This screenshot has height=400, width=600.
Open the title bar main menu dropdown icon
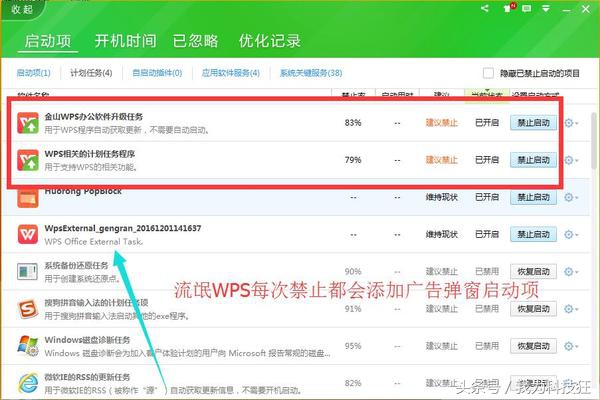546,9
